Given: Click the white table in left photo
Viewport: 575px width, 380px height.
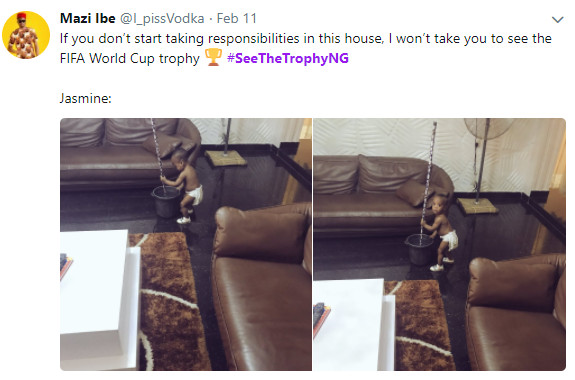Looking at the screenshot, I should pos(99,297).
